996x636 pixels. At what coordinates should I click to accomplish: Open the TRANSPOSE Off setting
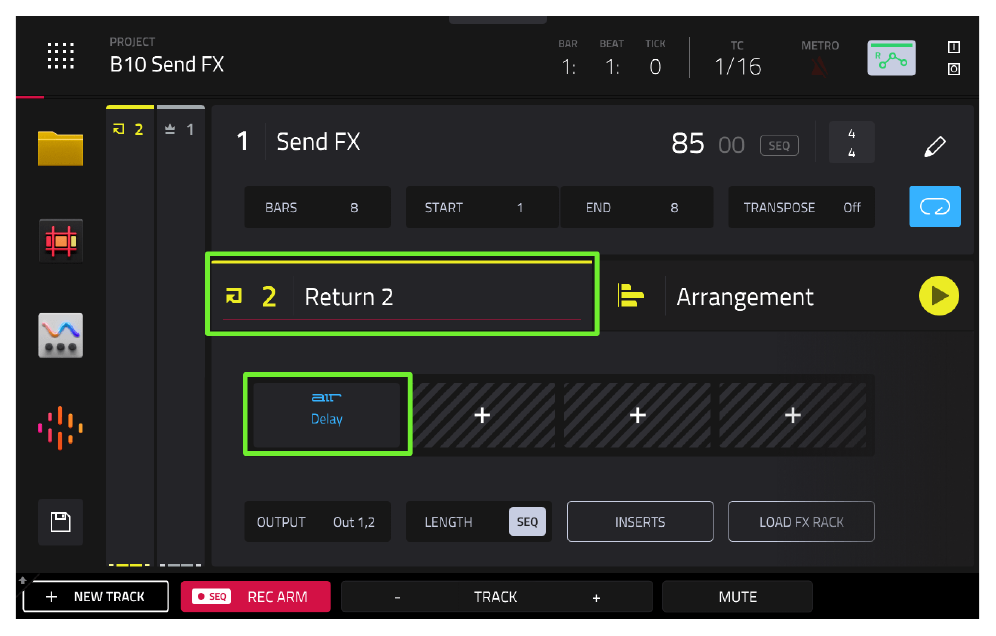(801, 207)
